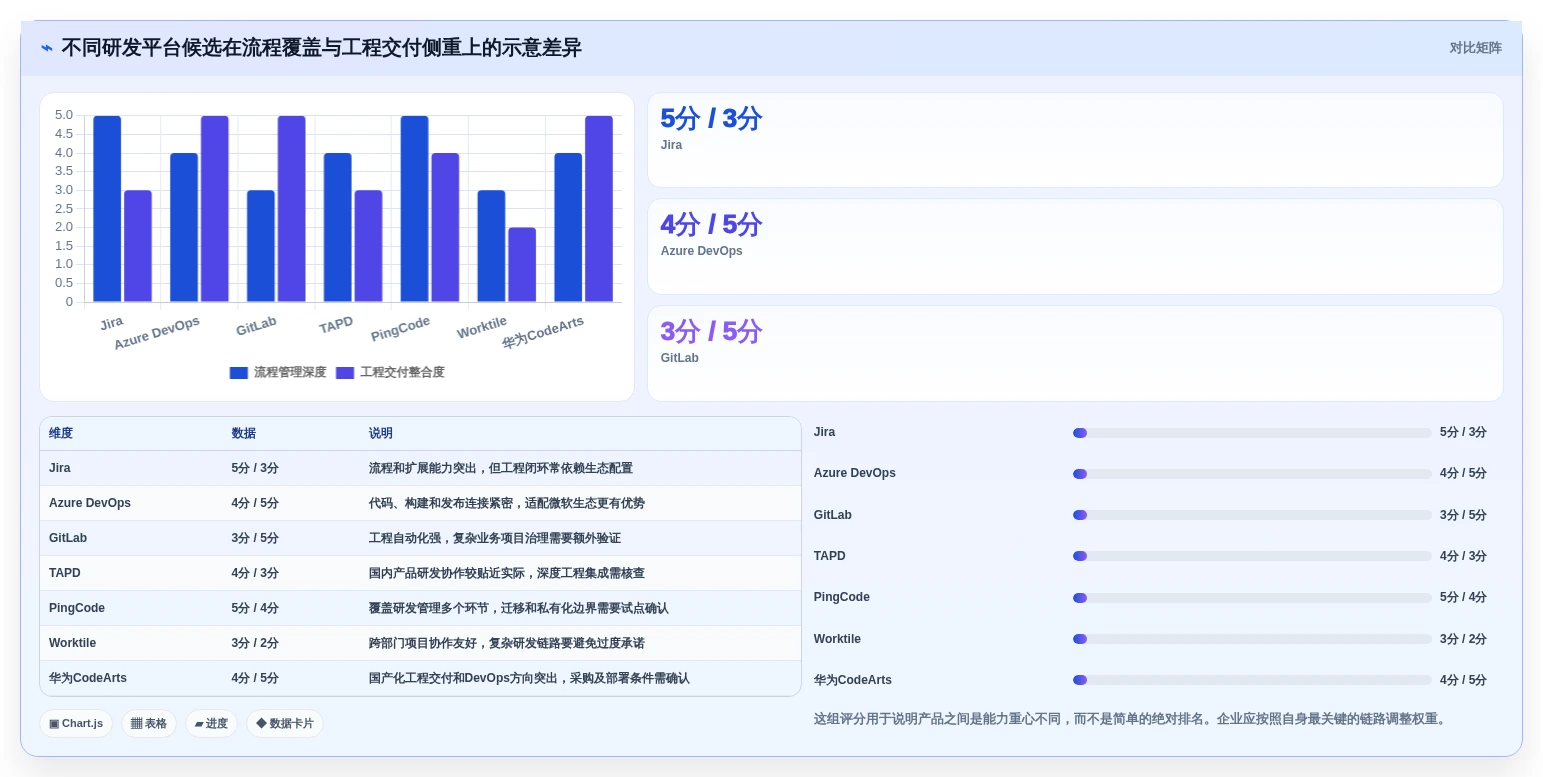Click the TAPD label in progress list

coord(829,556)
